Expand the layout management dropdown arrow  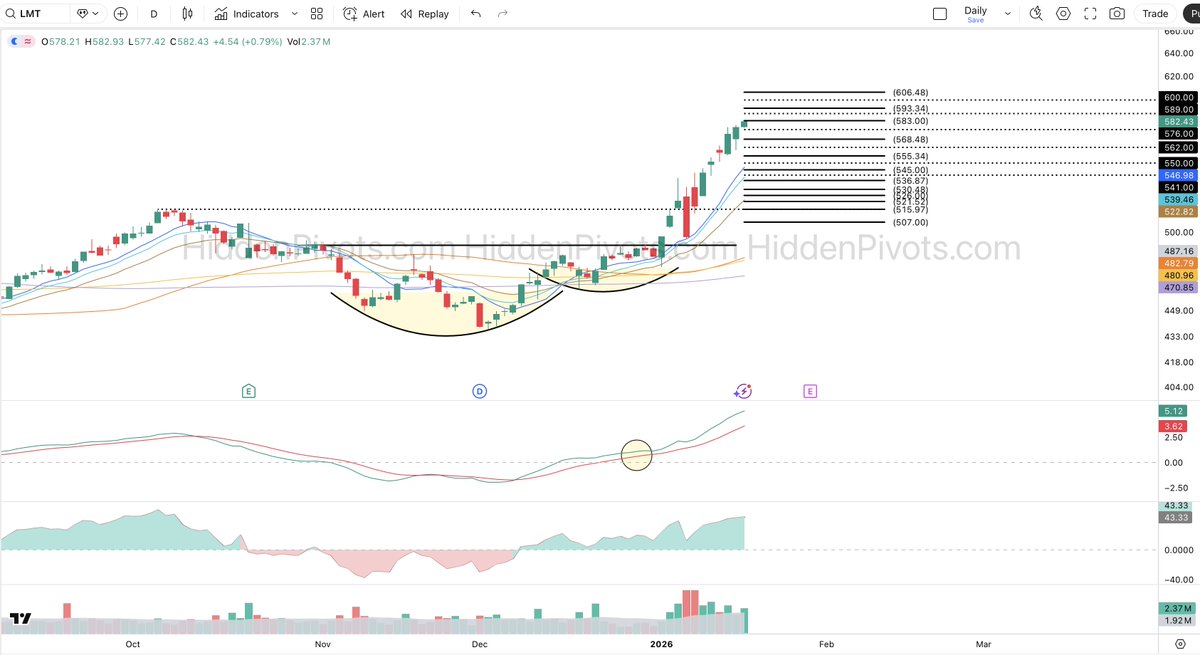1007,14
